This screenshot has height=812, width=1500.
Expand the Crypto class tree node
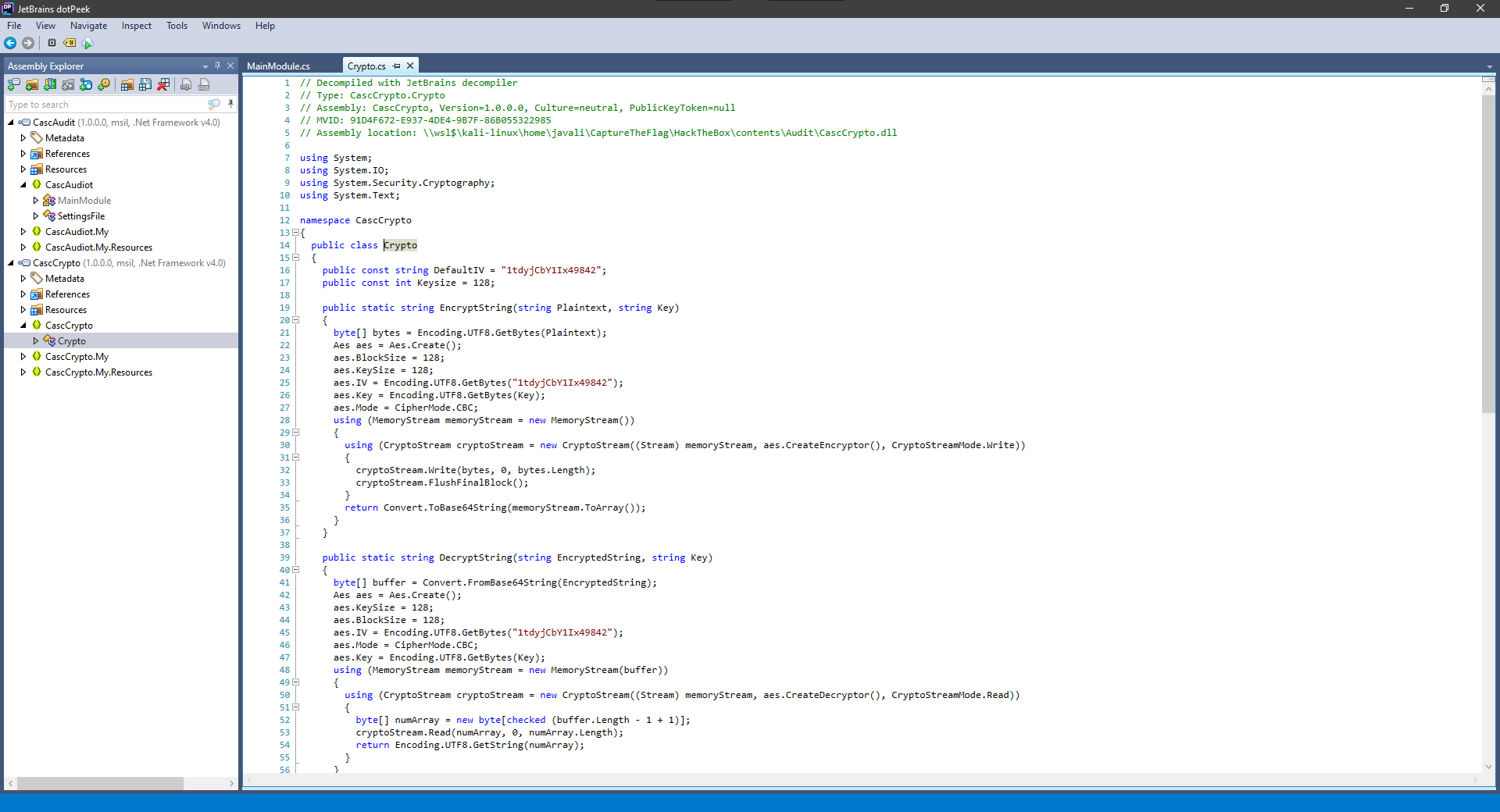pos(36,341)
